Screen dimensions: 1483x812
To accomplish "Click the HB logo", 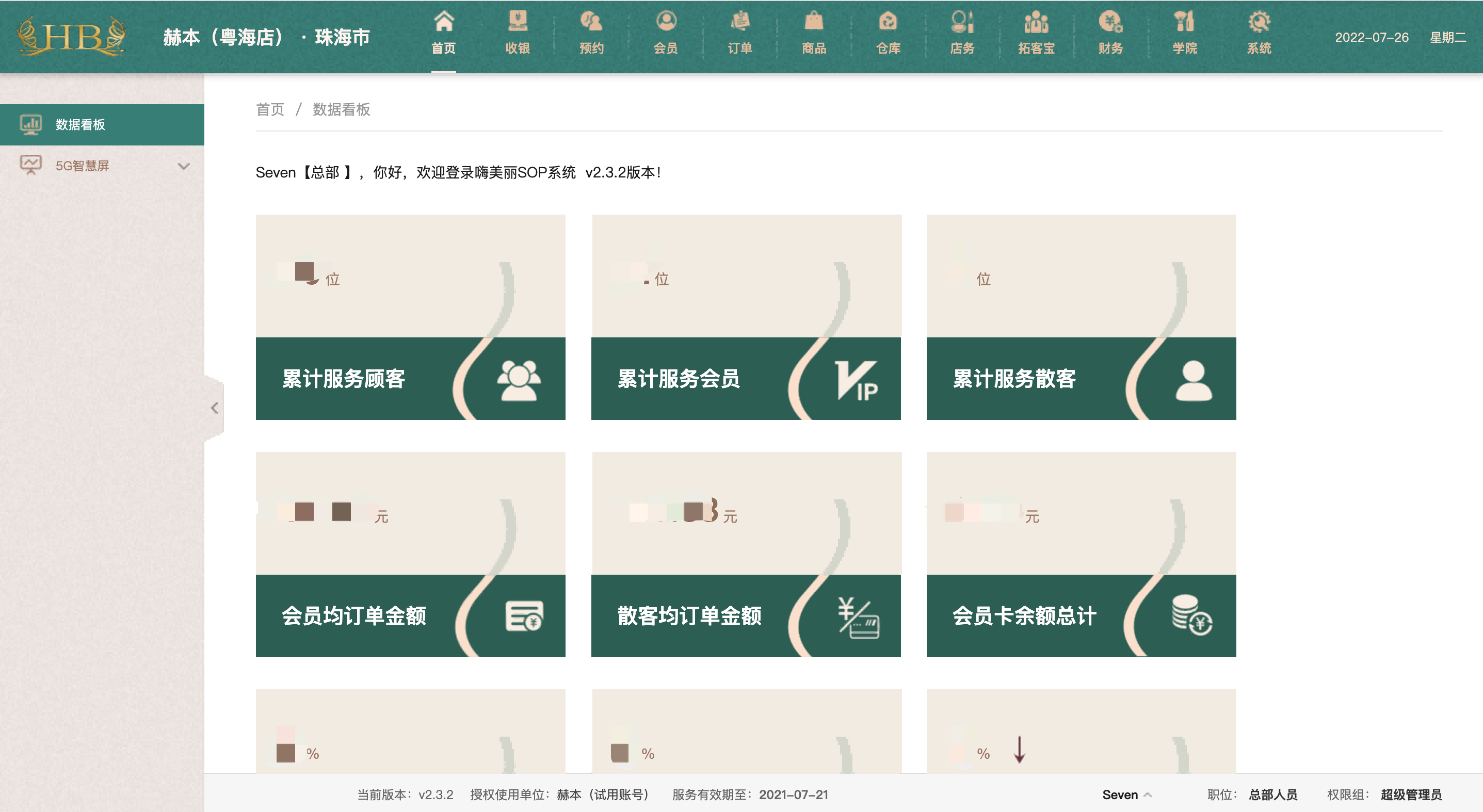I will point(72,36).
